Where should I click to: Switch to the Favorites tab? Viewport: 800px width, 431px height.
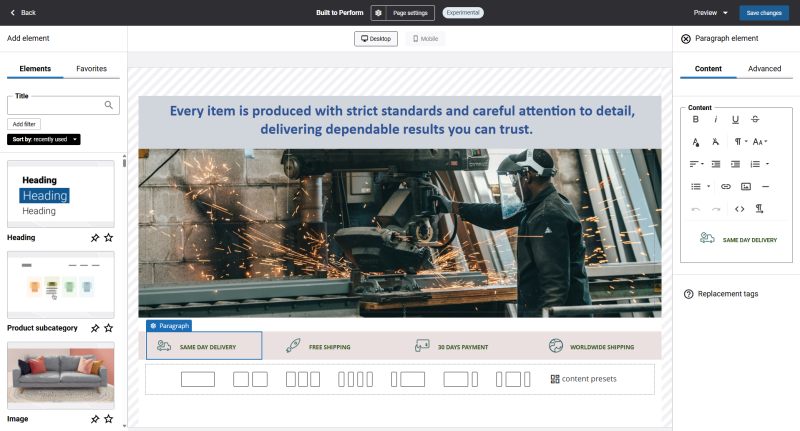point(91,68)
